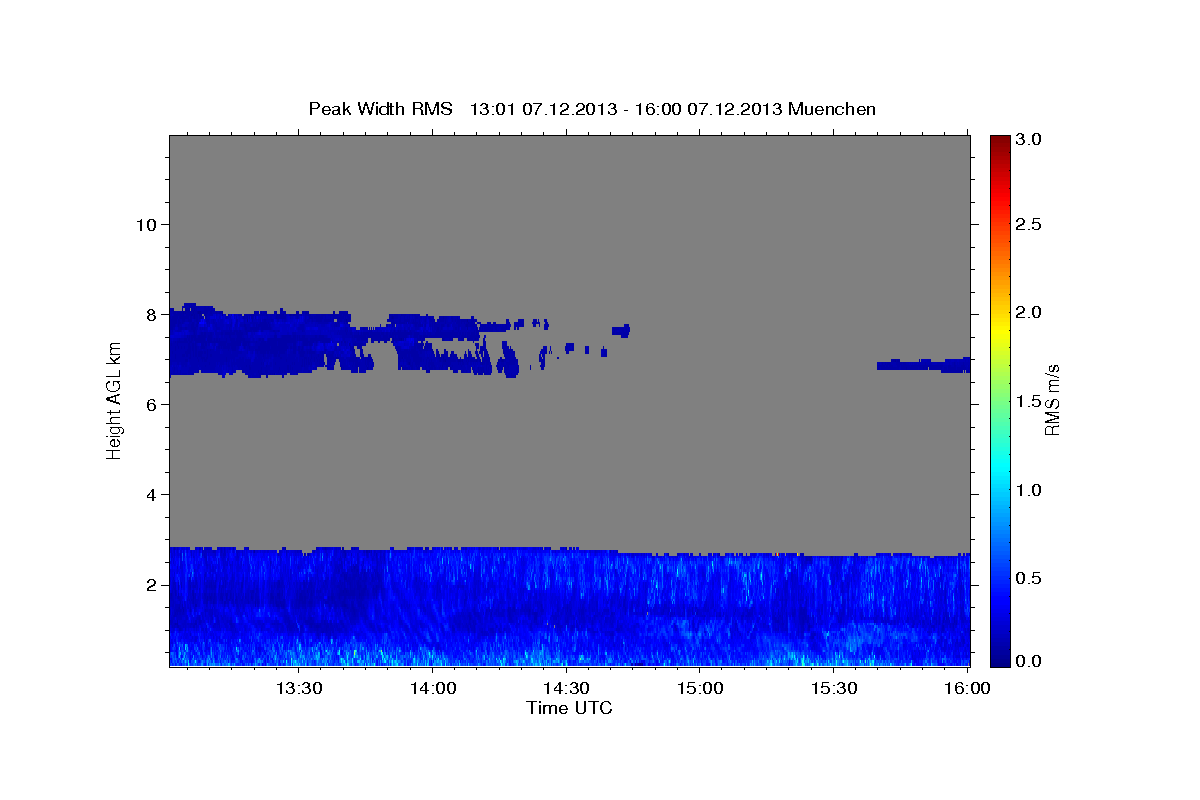The height and width of the screenshot is (800, 1200).
Task: Click the height axis label 6
Action: coord(153,404)
